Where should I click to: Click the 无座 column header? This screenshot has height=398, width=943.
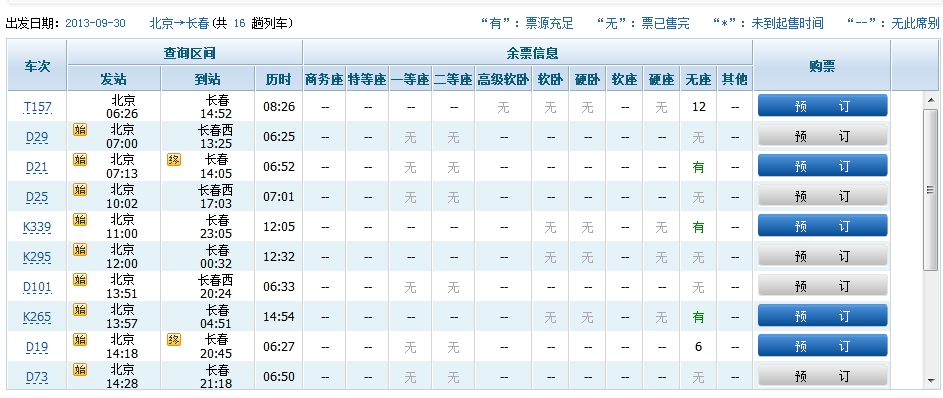coord(698,79)
